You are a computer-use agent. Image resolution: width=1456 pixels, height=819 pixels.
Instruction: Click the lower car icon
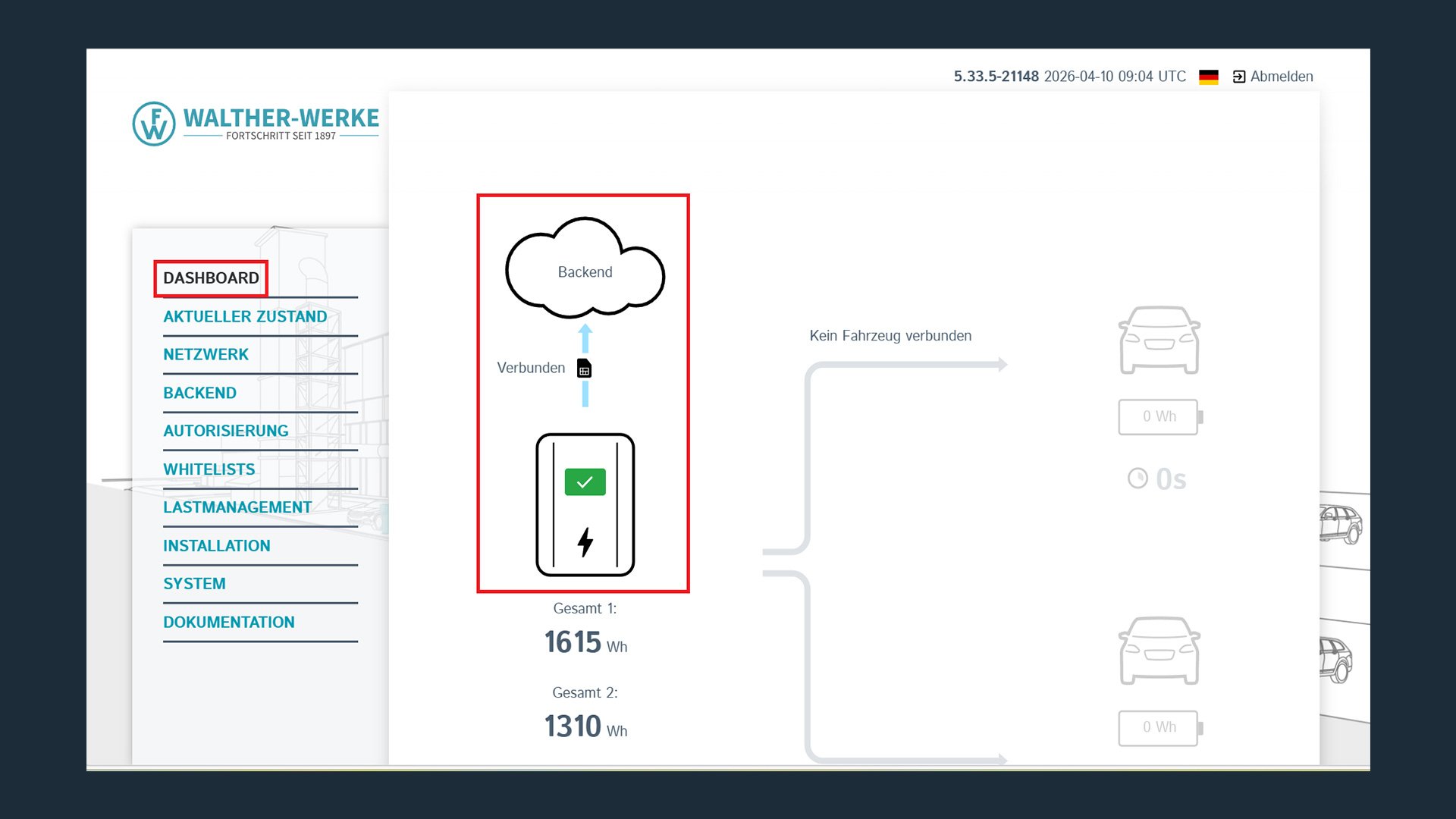1159,651
